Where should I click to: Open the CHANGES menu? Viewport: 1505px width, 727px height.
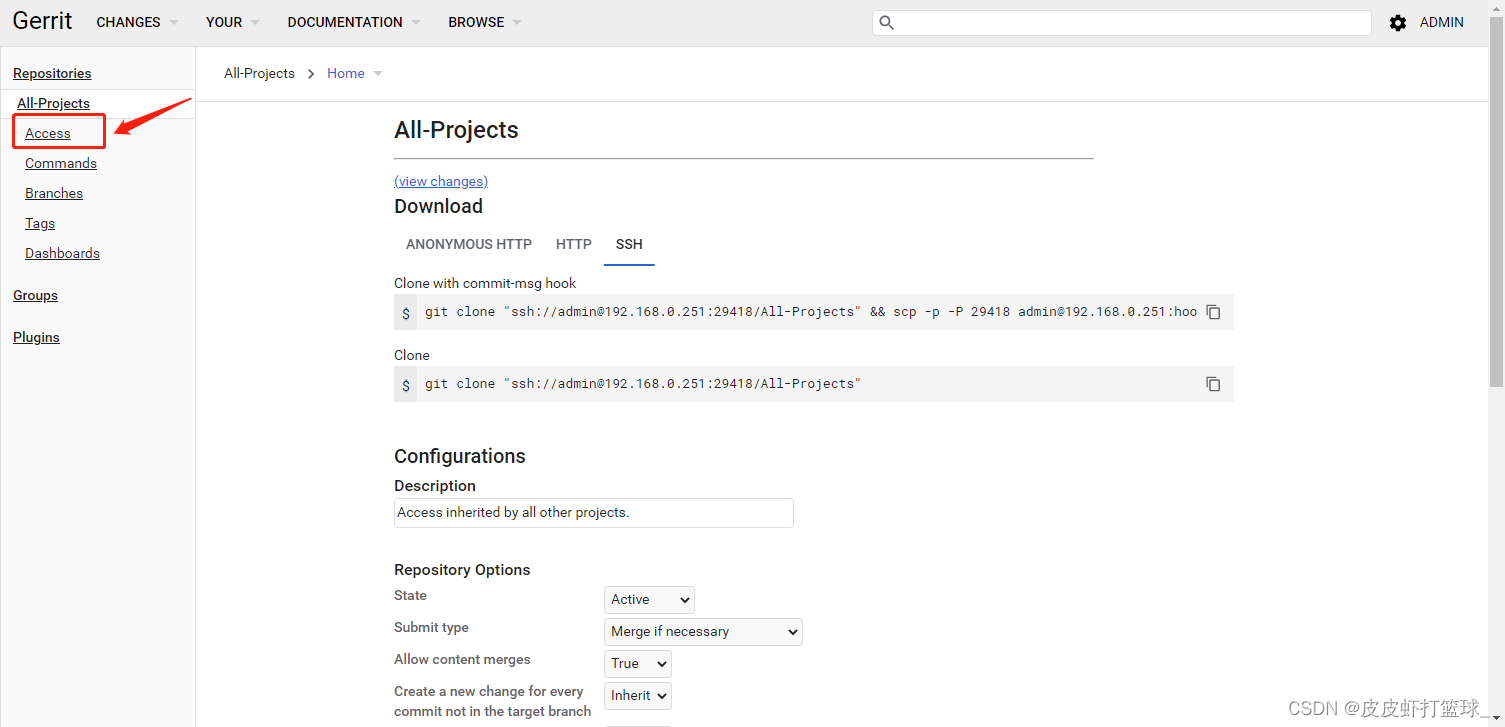[x=137, y=22]
